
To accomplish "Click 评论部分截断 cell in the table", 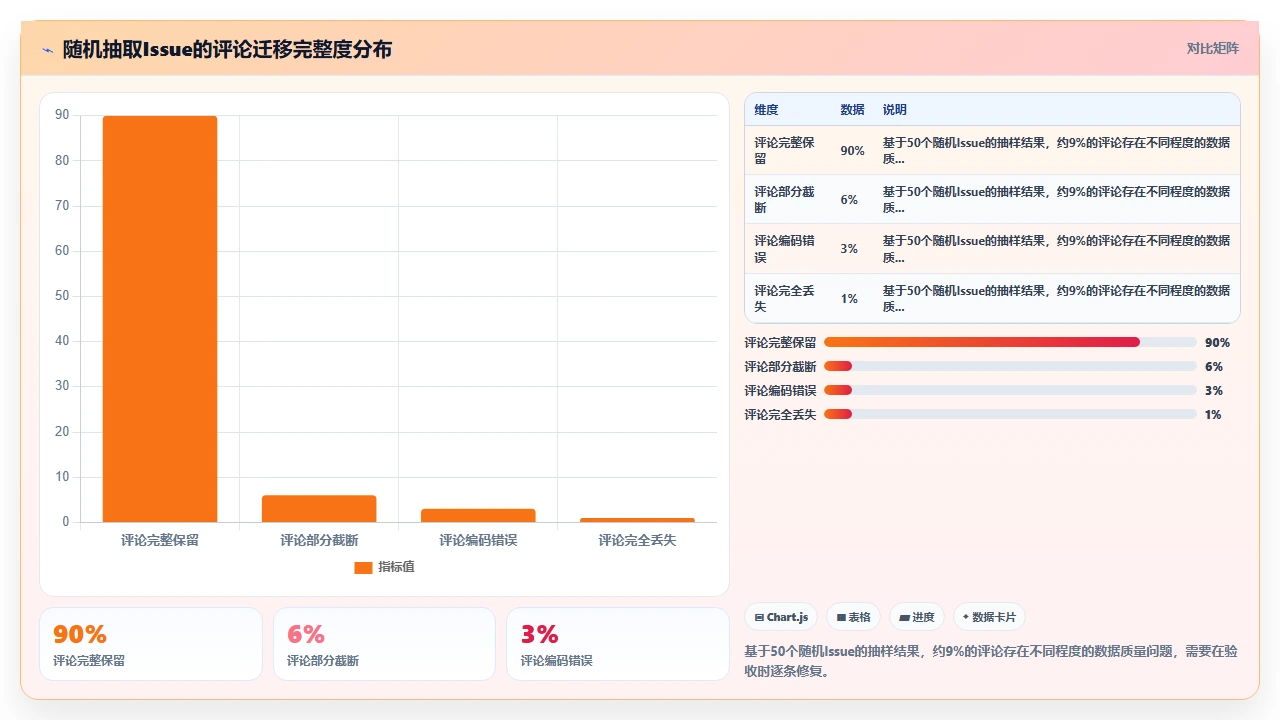I will (x=785, y=199).
